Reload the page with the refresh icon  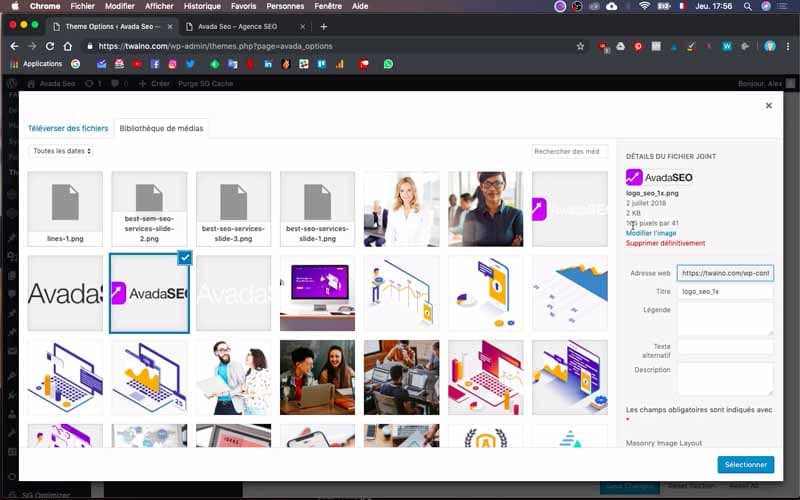click(49, 46)
